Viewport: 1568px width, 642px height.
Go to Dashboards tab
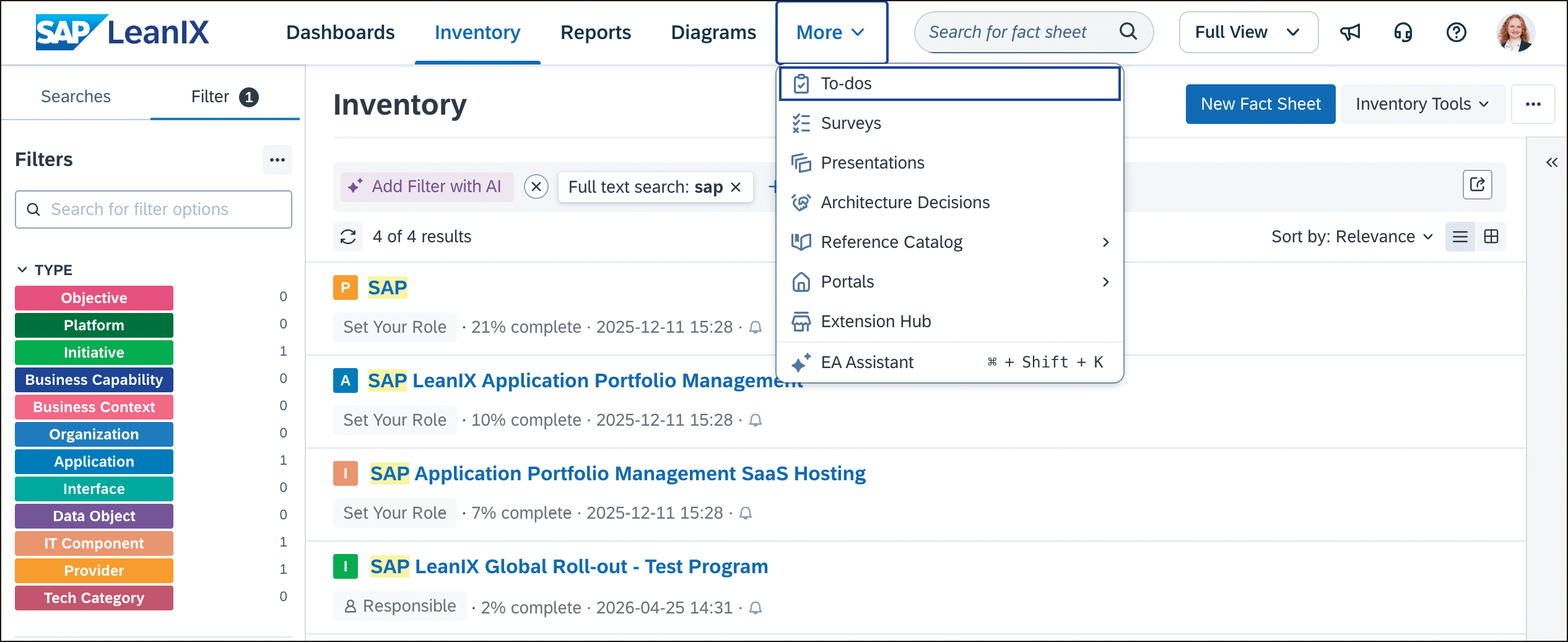[340, 32]
